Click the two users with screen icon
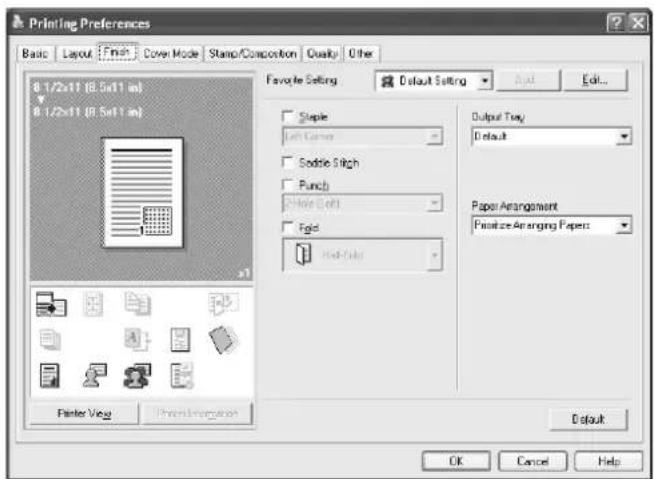654x479 pixels. [137, 376]
